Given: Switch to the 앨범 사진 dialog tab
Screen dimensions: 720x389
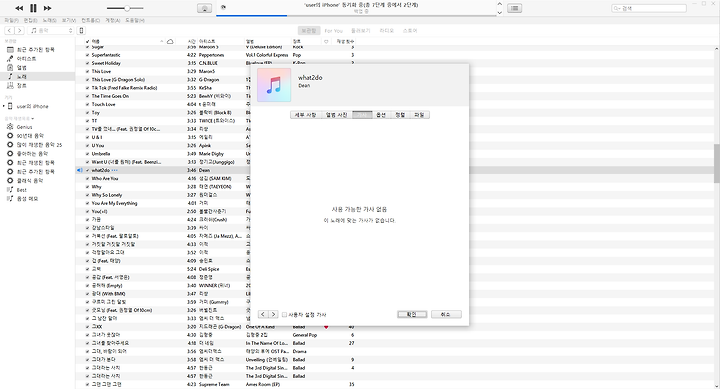Looking at the screenshot, I should pos(337,115).
